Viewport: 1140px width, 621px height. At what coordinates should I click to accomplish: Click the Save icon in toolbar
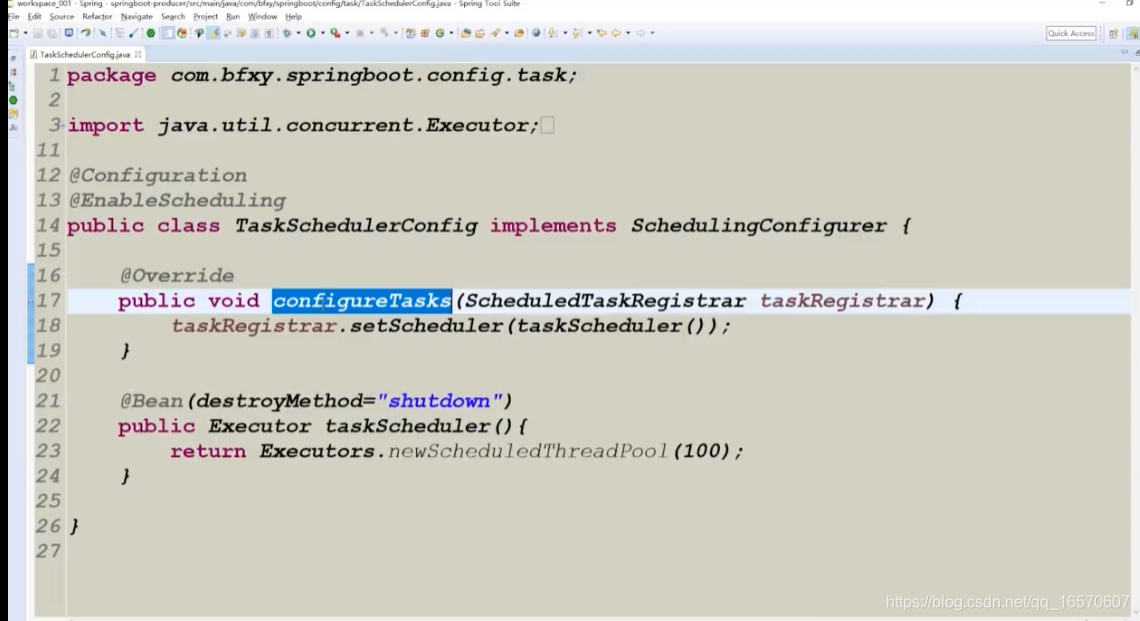coord(38,33)
